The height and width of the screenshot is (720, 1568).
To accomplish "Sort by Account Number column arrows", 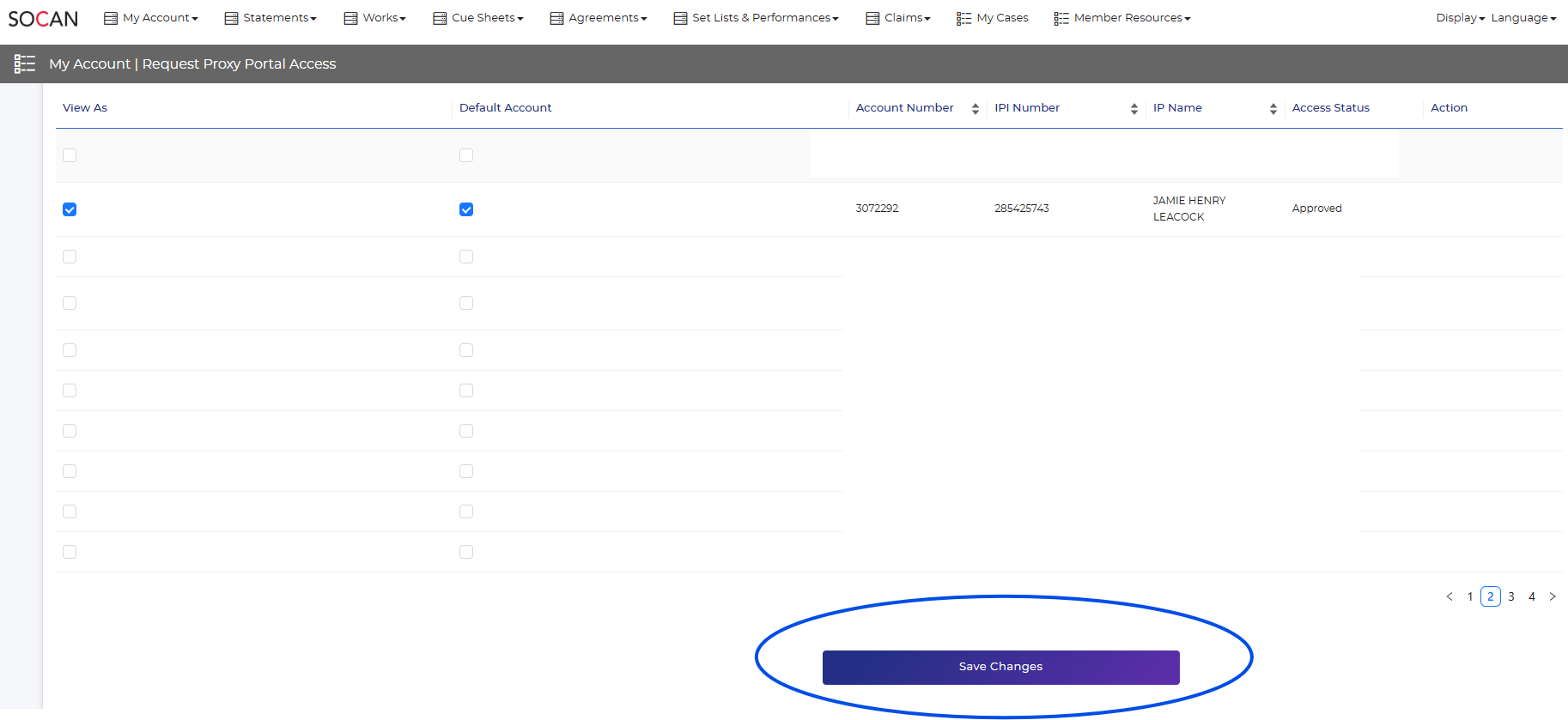I will click(x=975, y=108).
